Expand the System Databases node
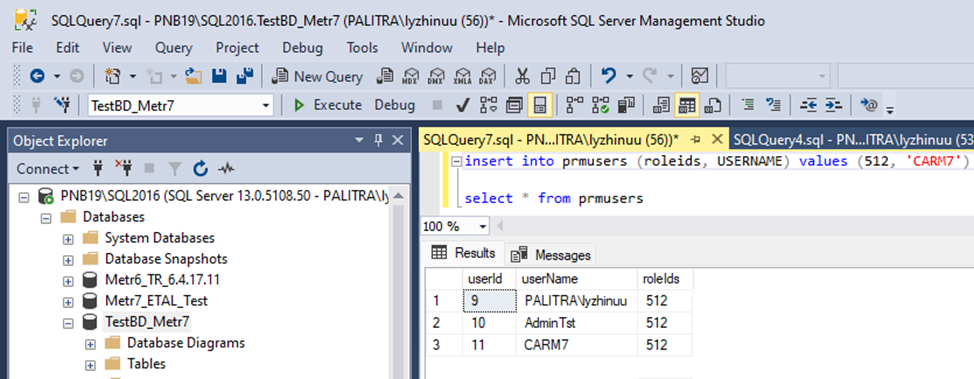Screen dimensions: 974x379 point(68,239)
